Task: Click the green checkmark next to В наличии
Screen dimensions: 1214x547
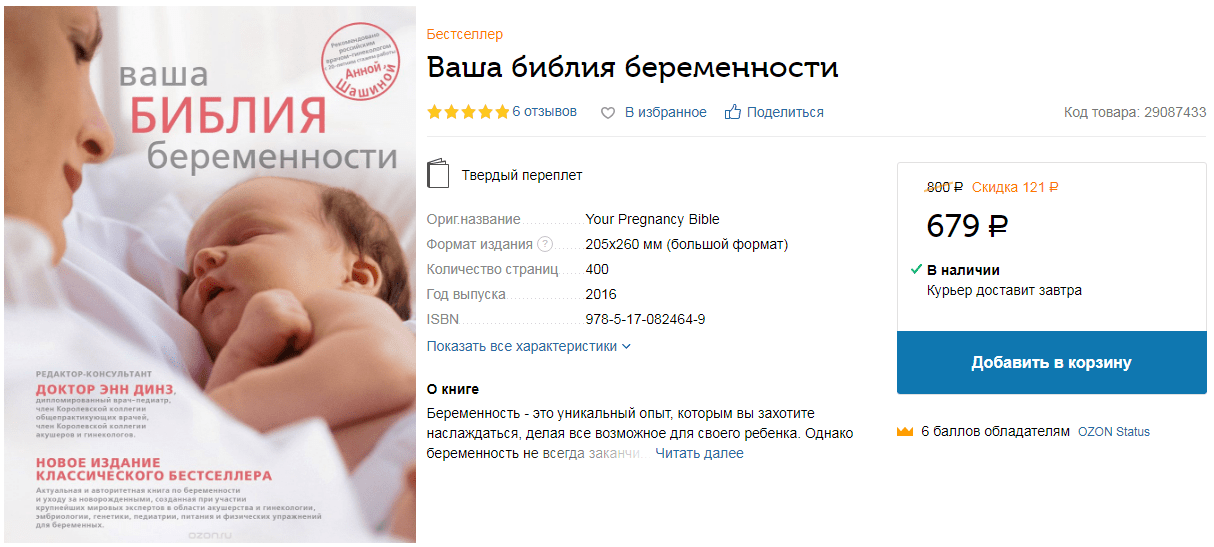Action: click(x=916, y=270)
